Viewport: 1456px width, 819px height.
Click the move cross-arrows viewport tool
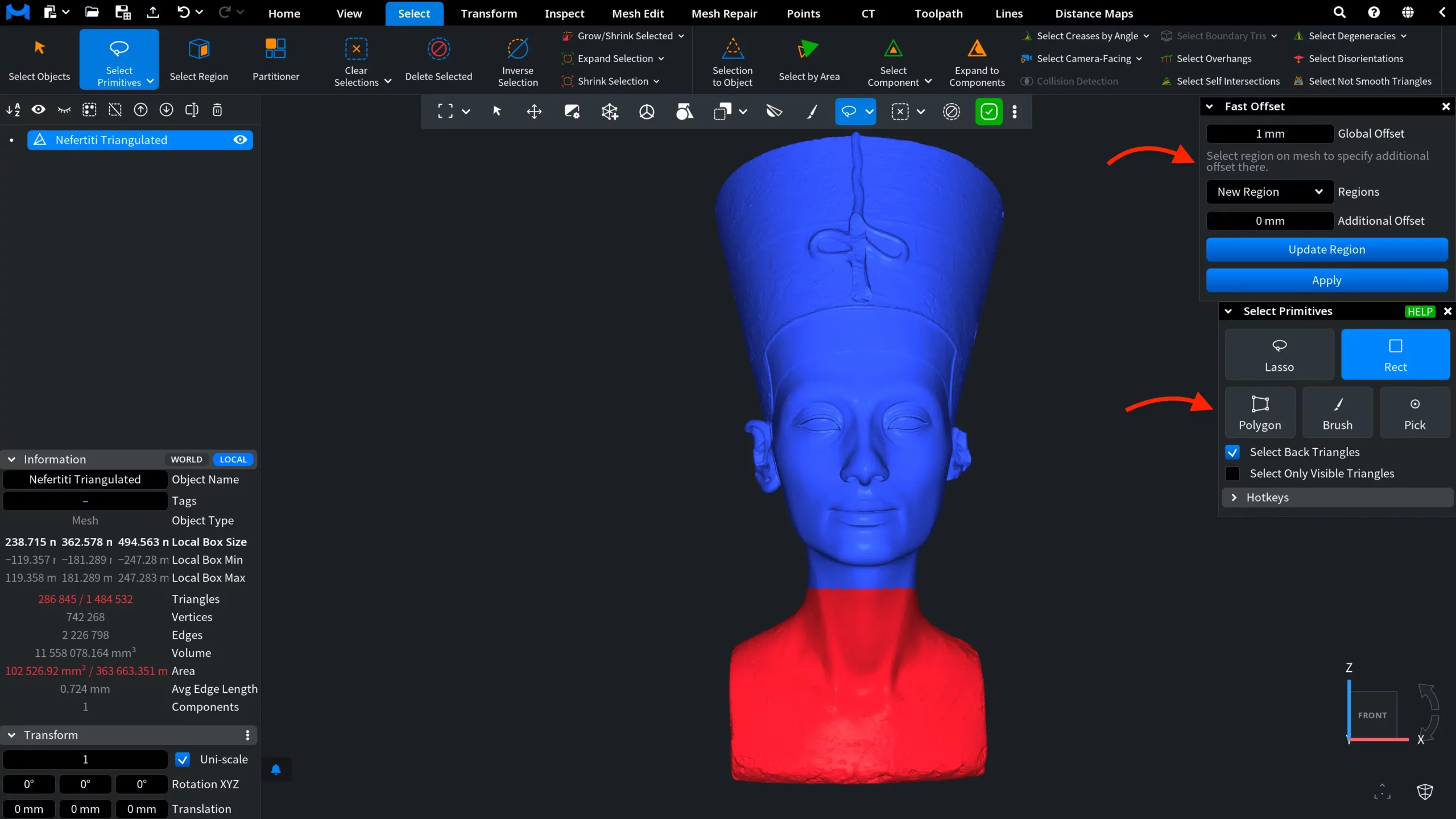(x=534, y=111)
